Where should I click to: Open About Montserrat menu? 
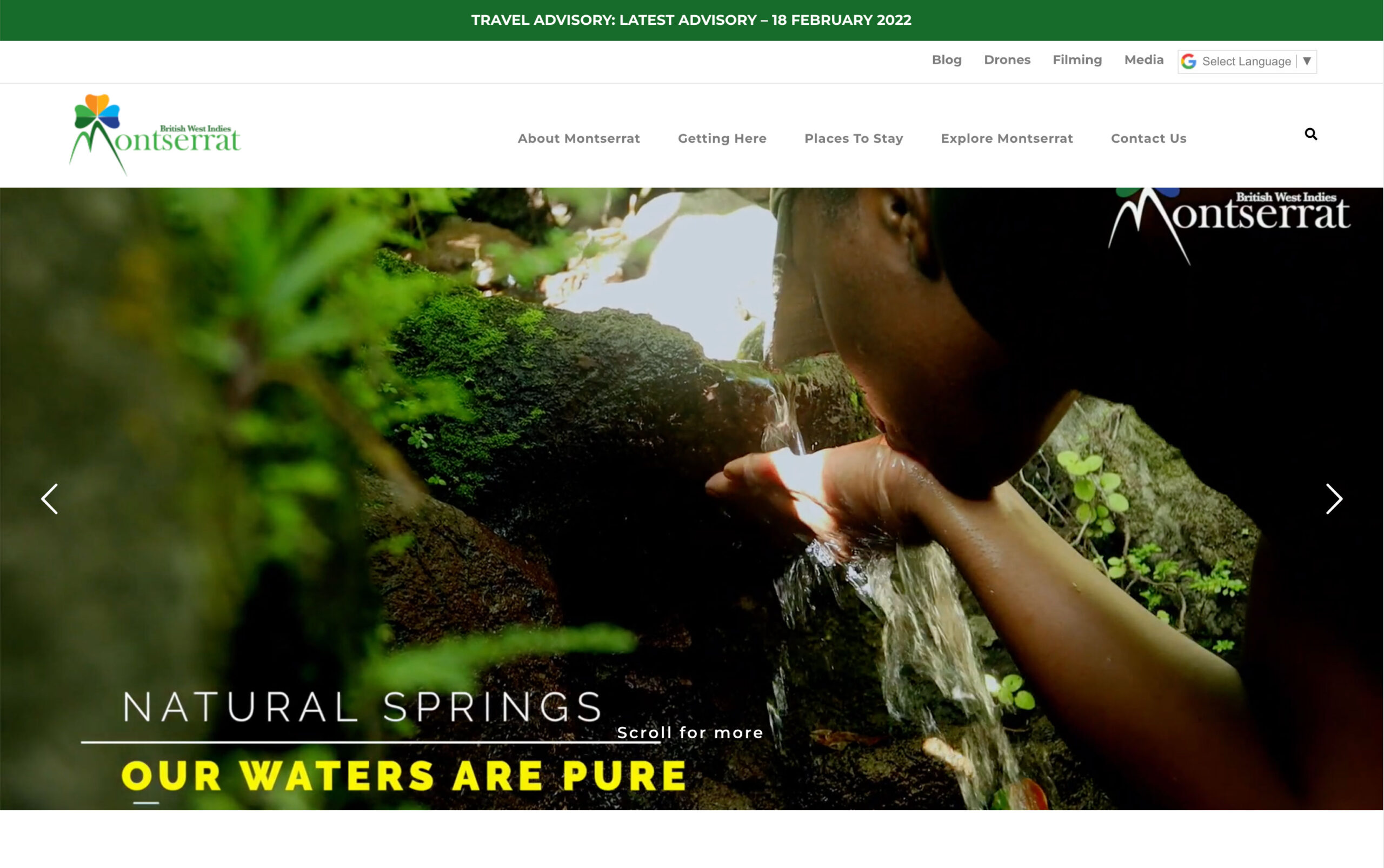(x=578, y=138)
